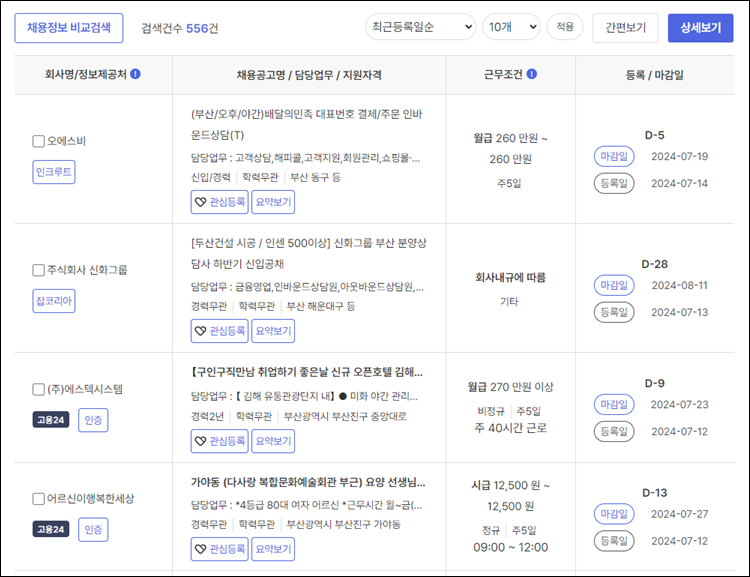Click the 주식회사 신화그룹 company name
The image size is (750, 577).
[x=87, y=270]
